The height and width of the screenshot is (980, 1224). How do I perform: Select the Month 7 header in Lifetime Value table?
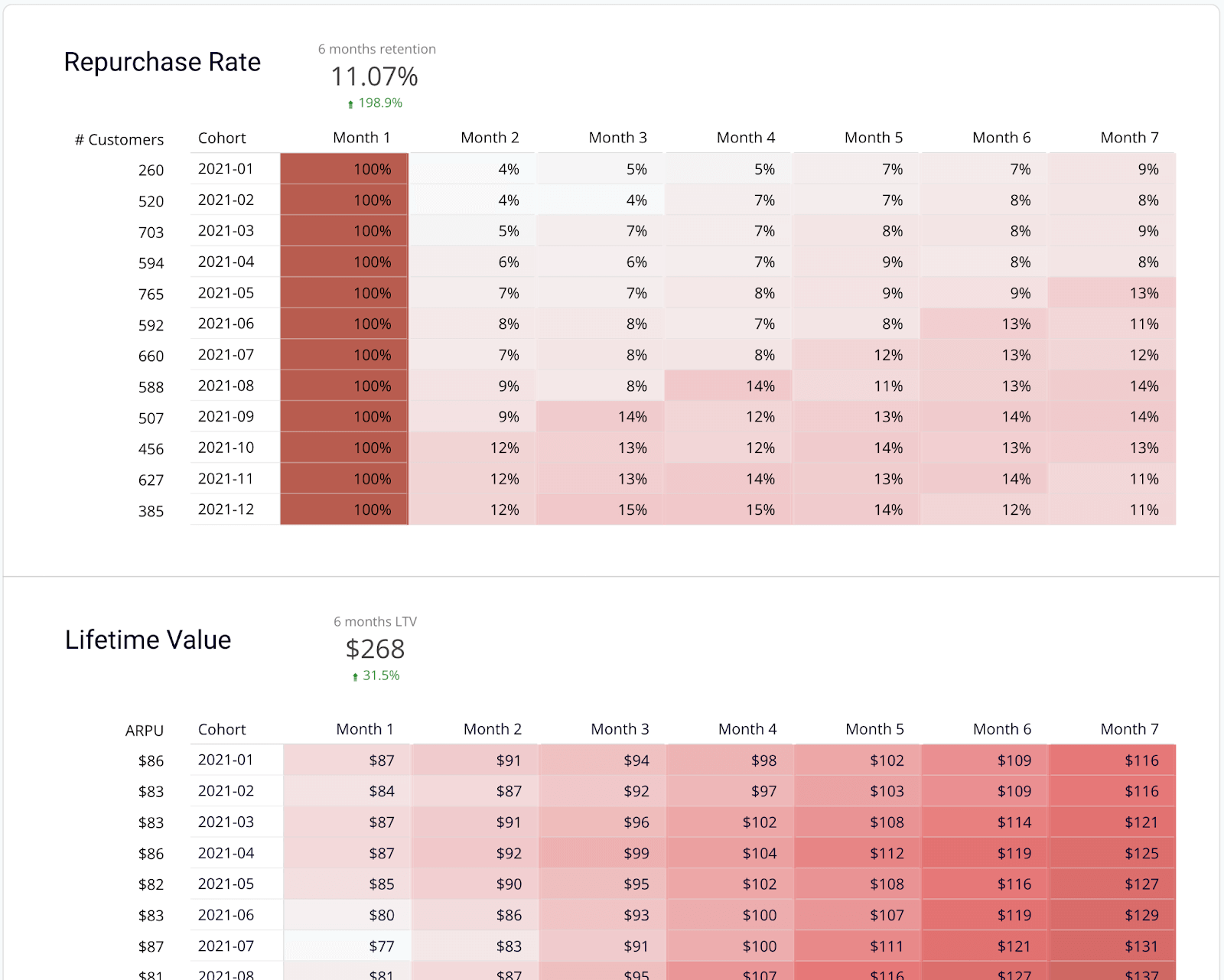coord(1129,729)
